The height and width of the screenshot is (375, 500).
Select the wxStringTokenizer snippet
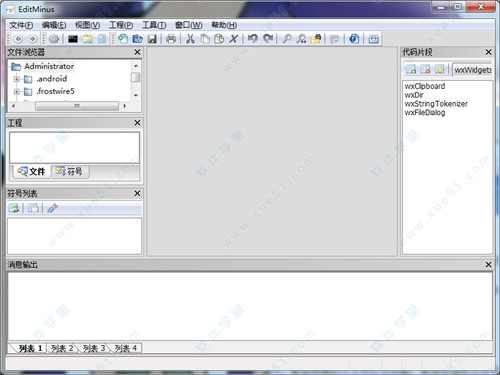[x=436, y=104]
